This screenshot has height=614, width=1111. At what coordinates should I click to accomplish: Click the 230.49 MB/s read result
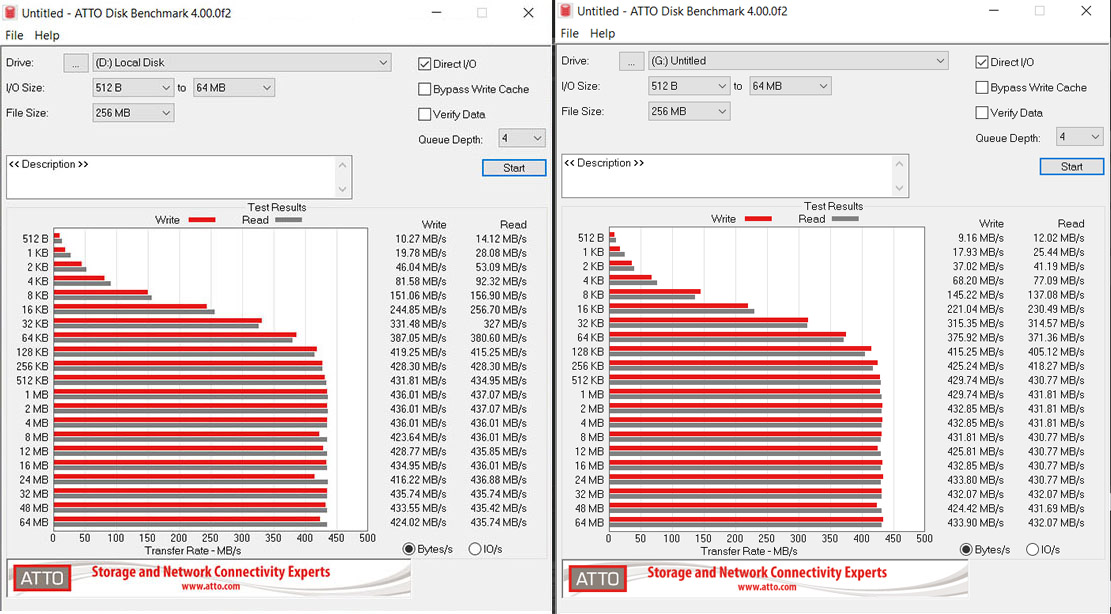1056,309
